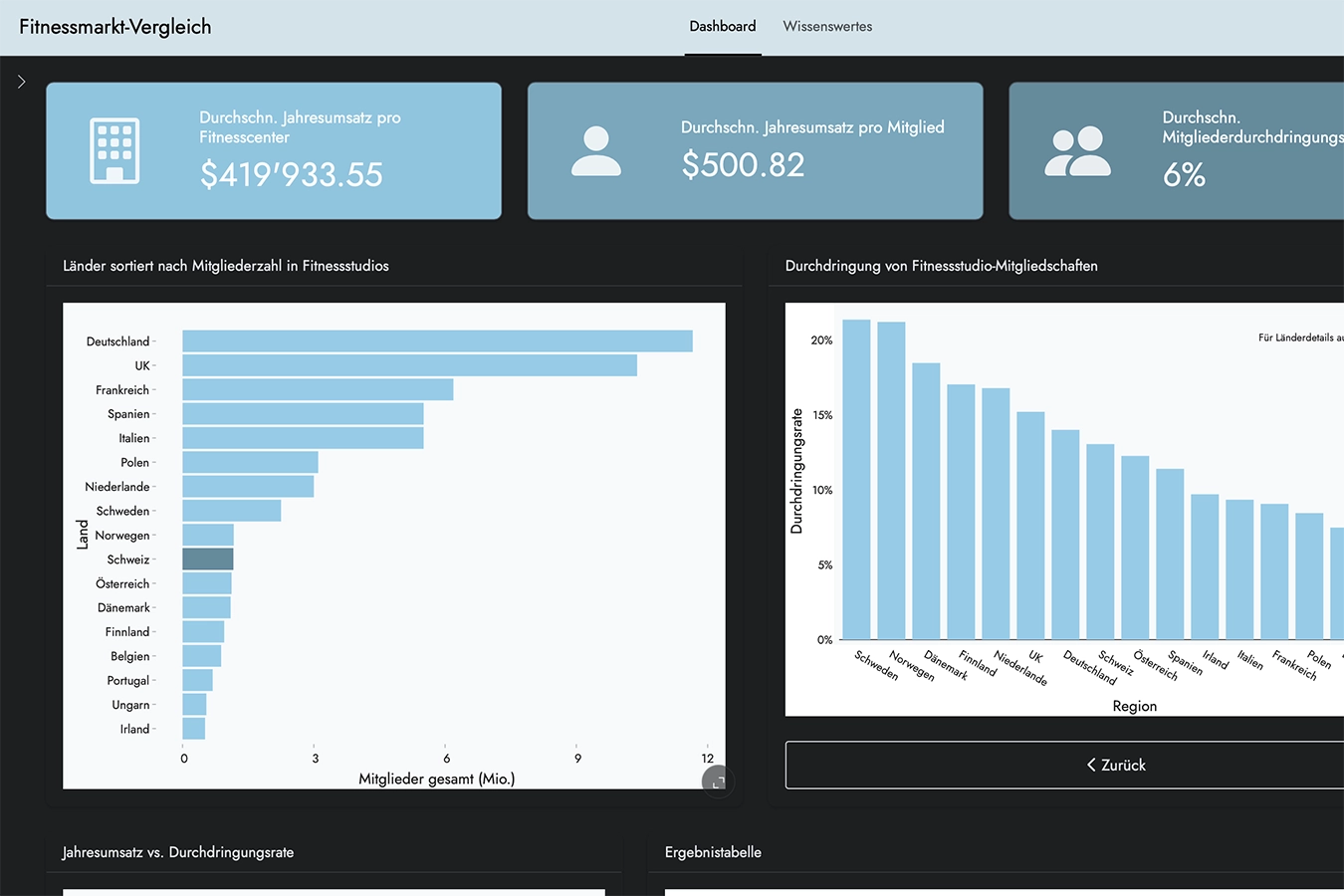Click the Dänemark bar in penetration chart
1344x896 pixels.
tap(926, 501)
